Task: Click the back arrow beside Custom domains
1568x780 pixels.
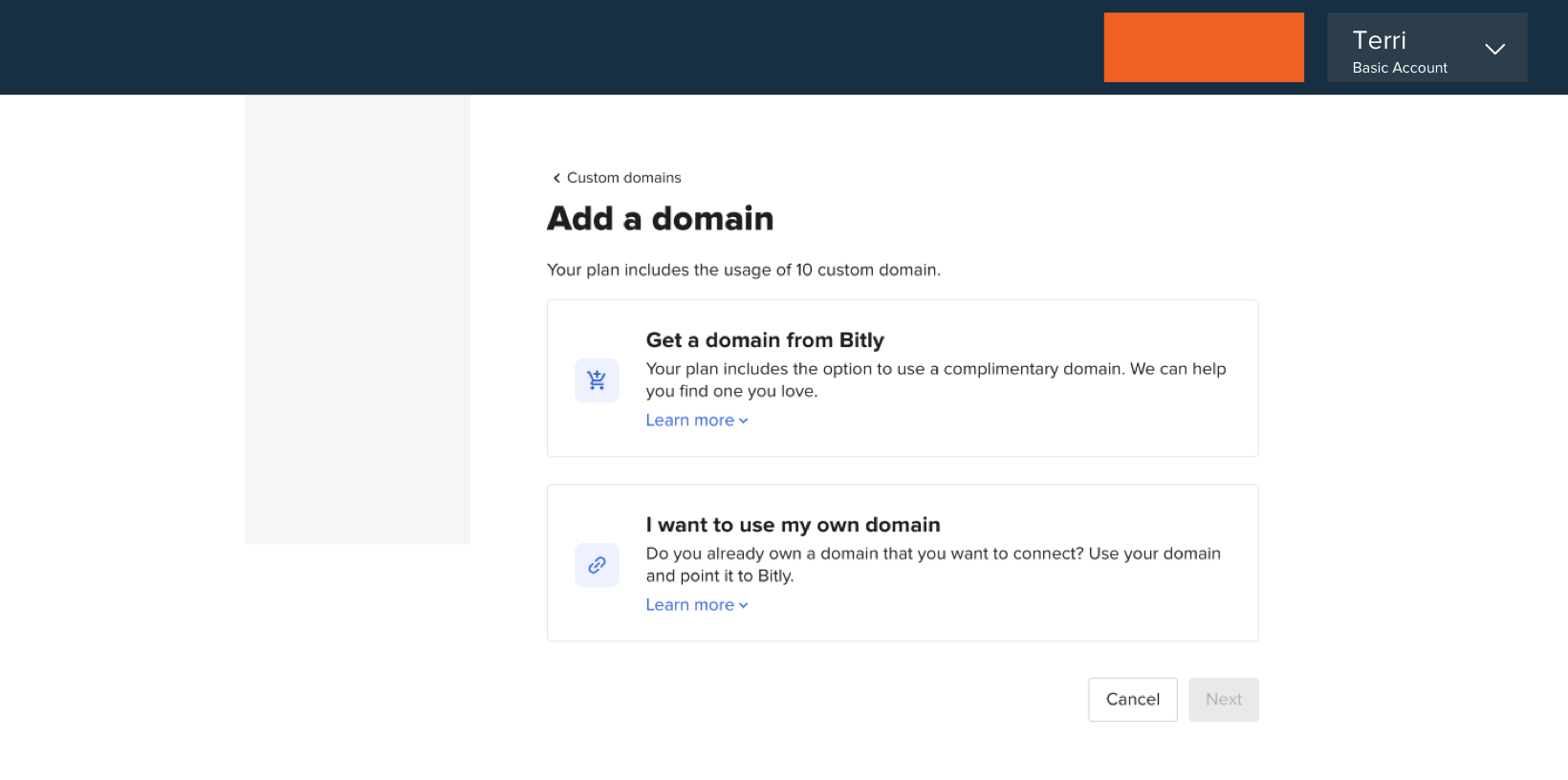Action: [556, 178]
